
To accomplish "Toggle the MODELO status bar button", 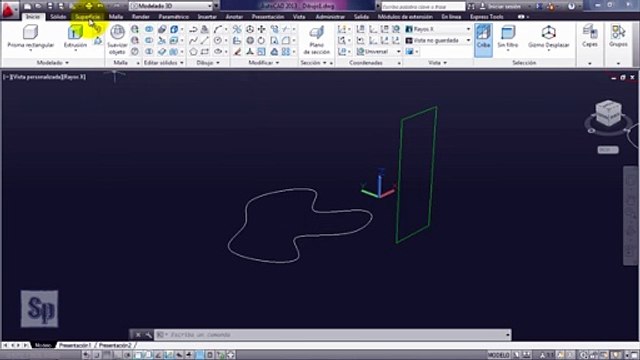I will point(498,355).
